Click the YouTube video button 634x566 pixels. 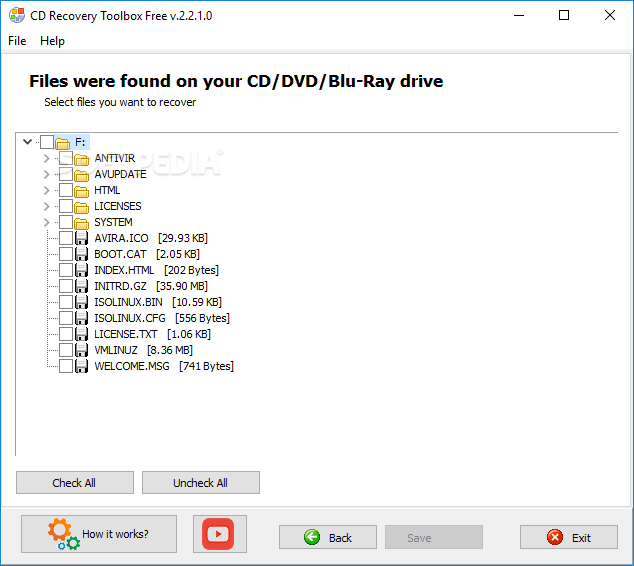220,534
